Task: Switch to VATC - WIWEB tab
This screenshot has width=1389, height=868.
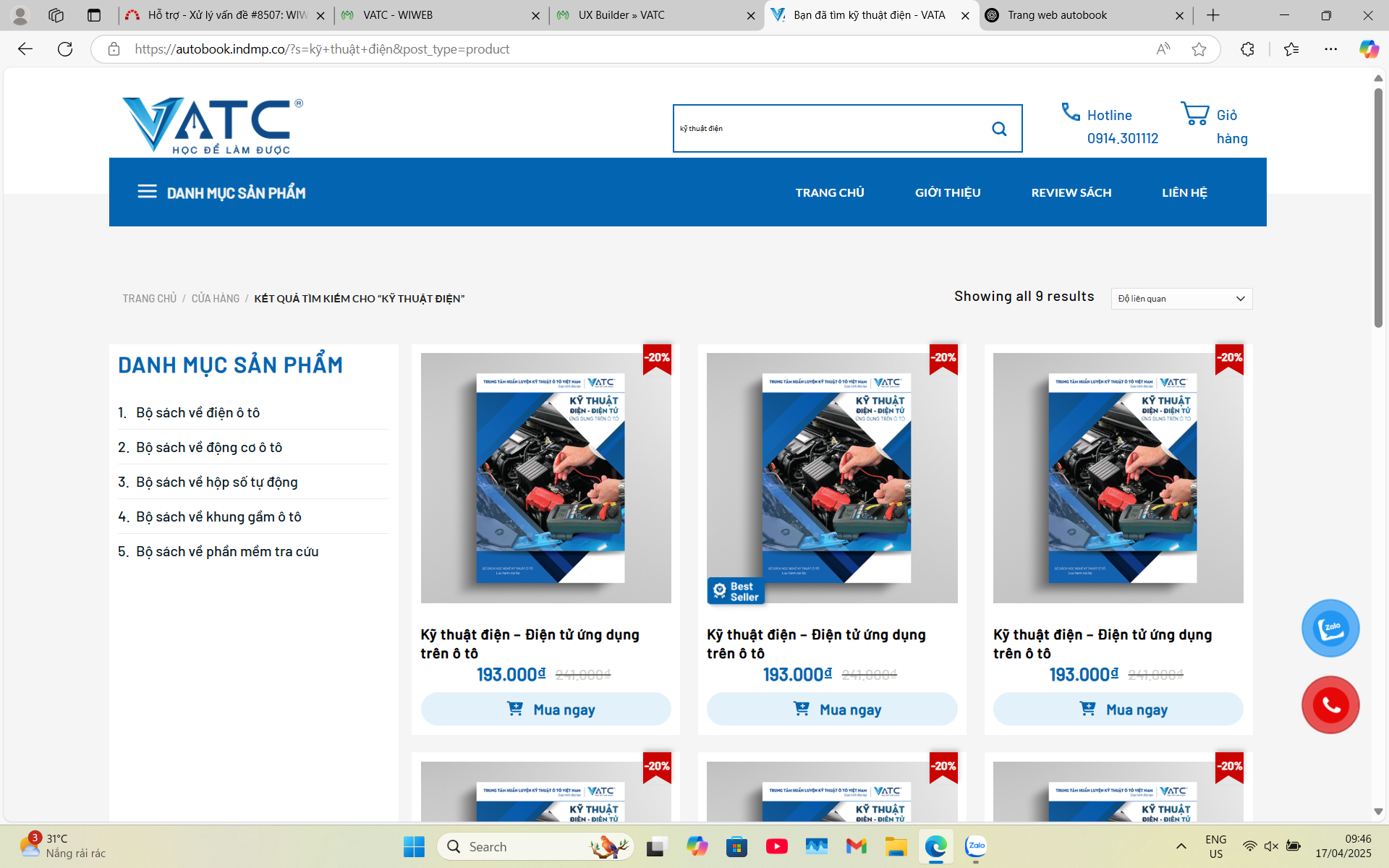Action: click(x=441, y=15)
